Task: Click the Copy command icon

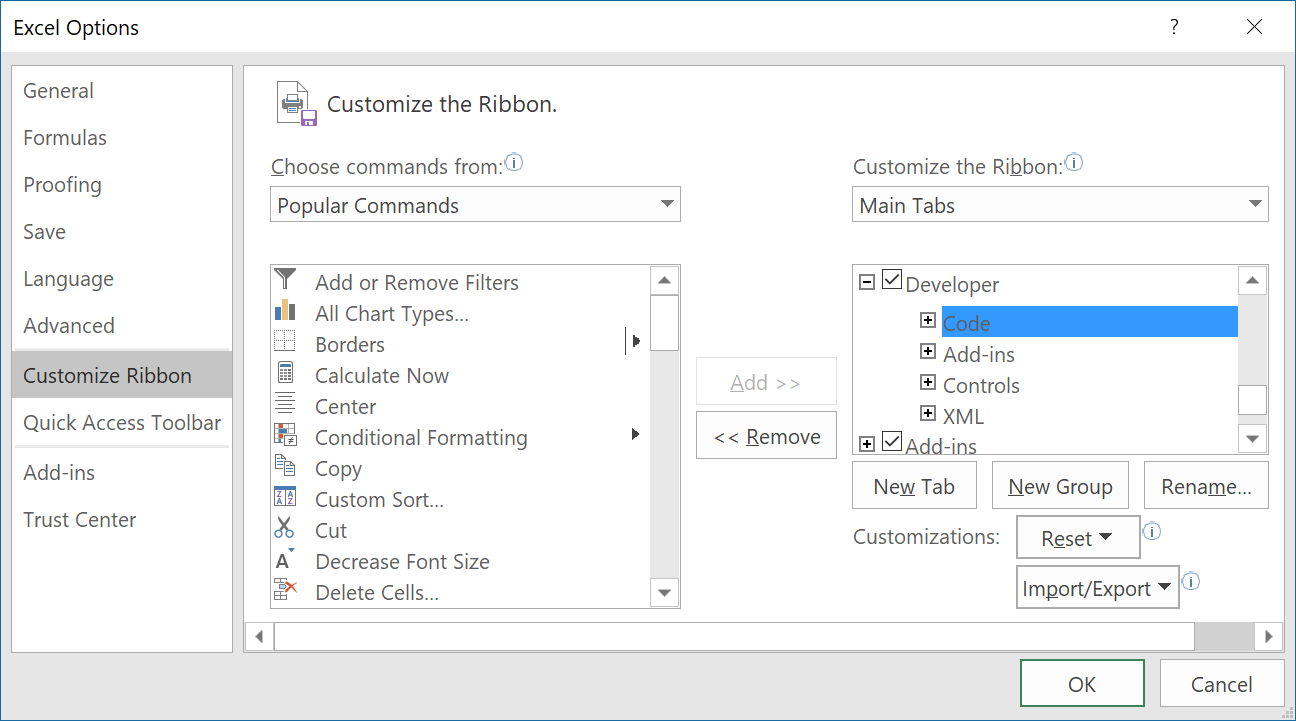Action: tap(285, 467)
